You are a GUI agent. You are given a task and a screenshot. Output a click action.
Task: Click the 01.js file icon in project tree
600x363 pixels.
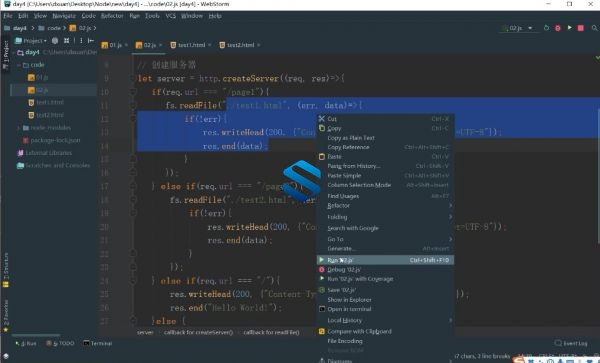pyautogui.click(x=31, y=77)
